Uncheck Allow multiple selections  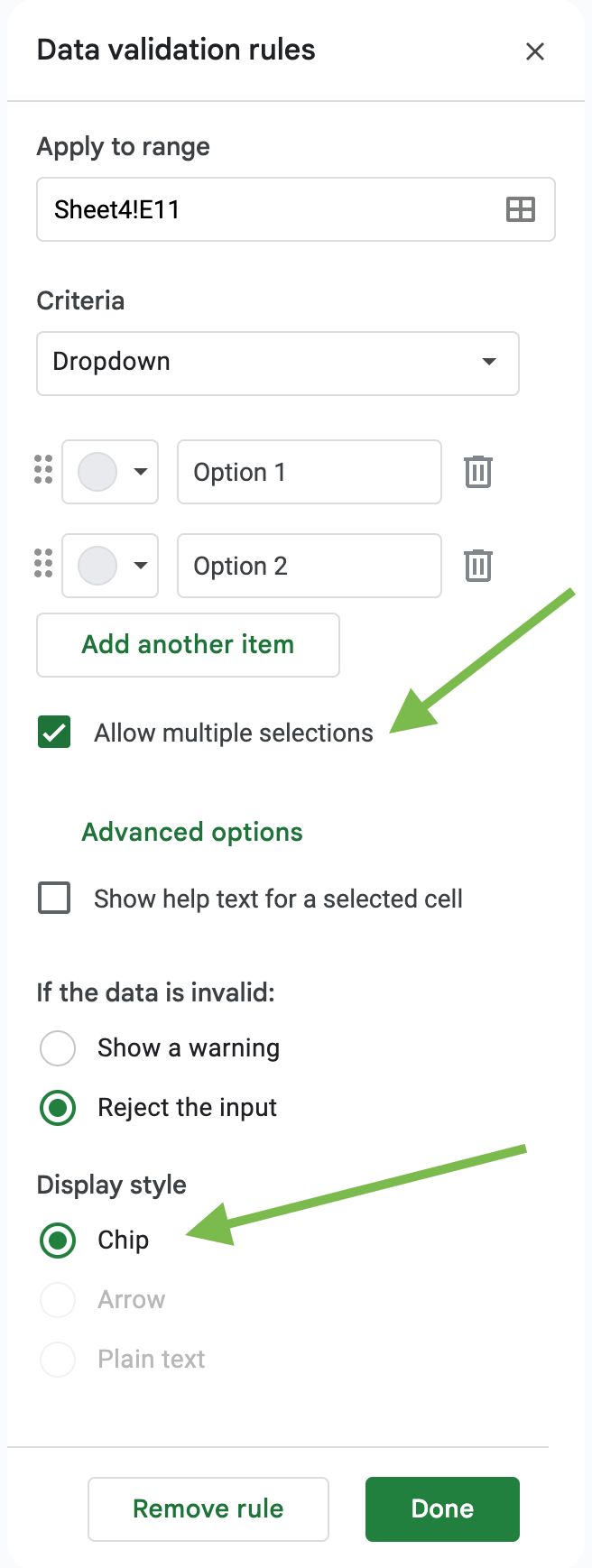54,732
